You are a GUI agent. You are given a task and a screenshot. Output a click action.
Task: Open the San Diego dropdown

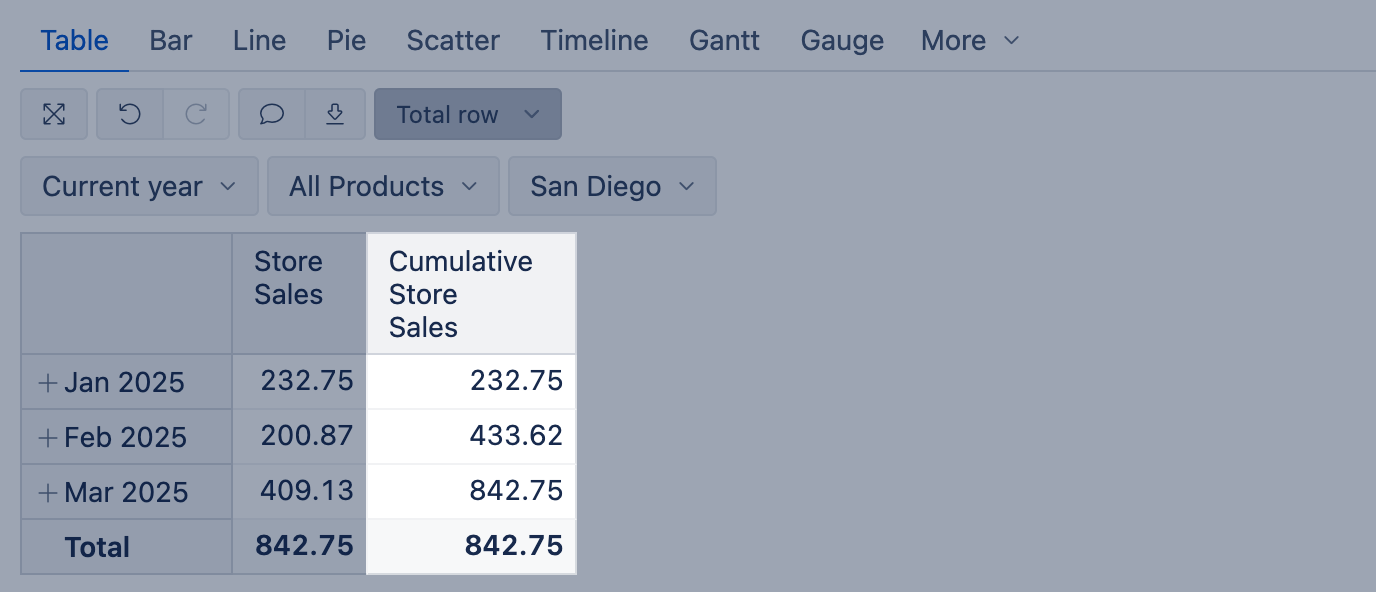point(612,186)
